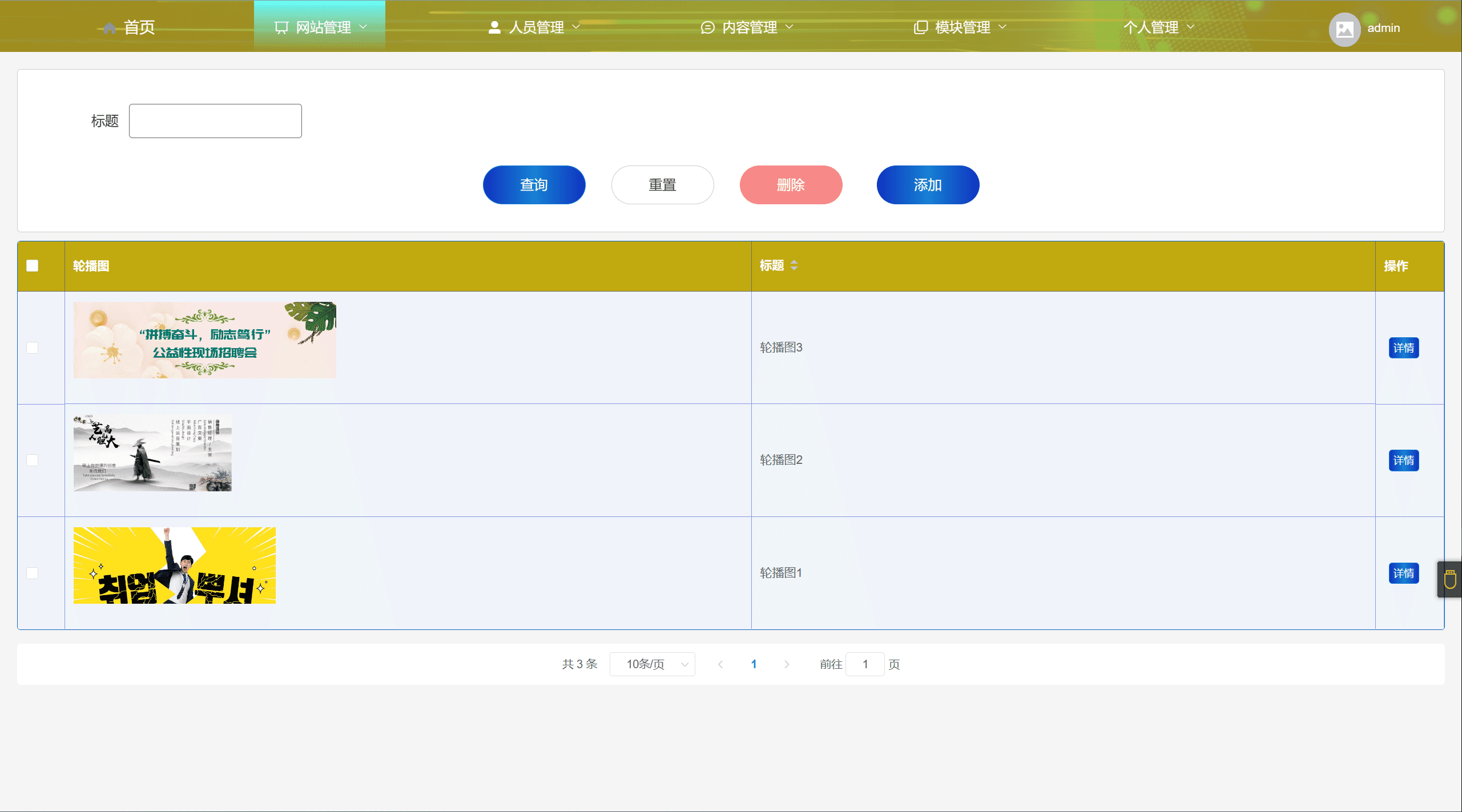Open the 人员管理 menu item
1462x812 pixels.
click(x=535, y=27)
